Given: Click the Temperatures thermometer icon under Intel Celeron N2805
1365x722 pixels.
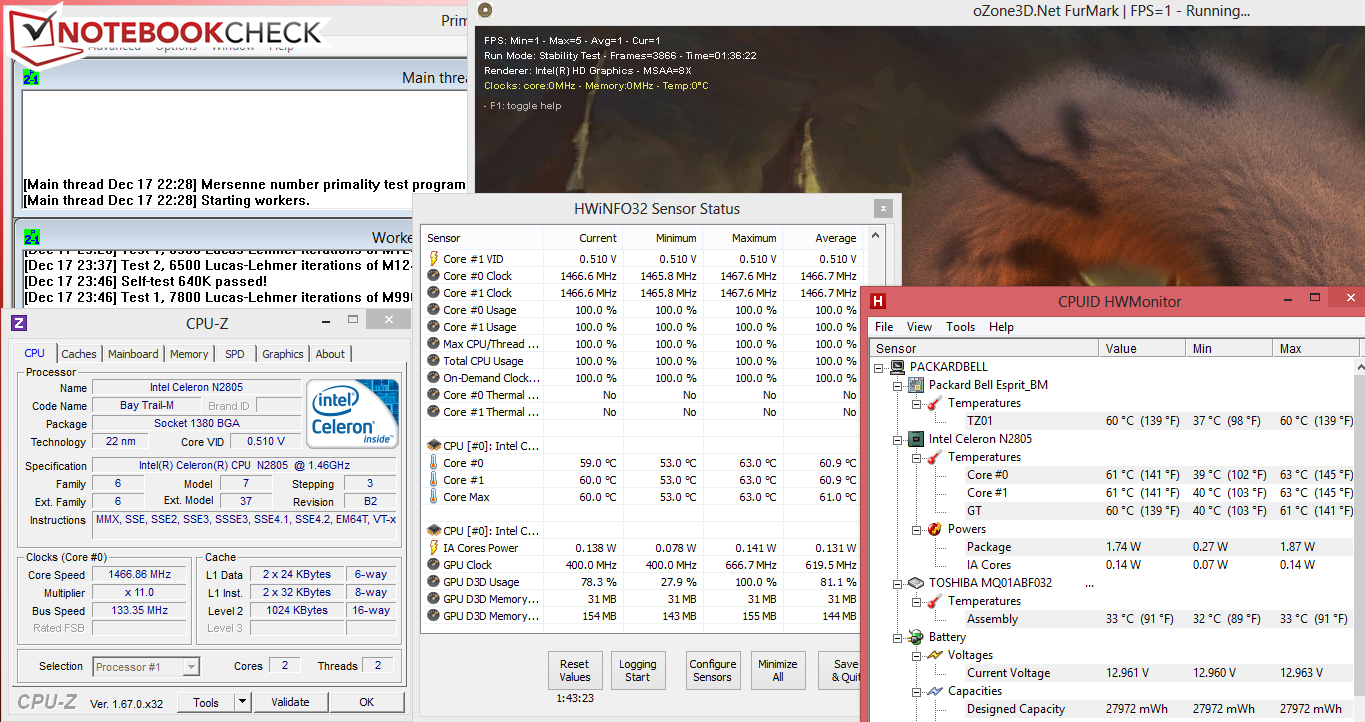Looking at the screenshot, I should (934, 457).
